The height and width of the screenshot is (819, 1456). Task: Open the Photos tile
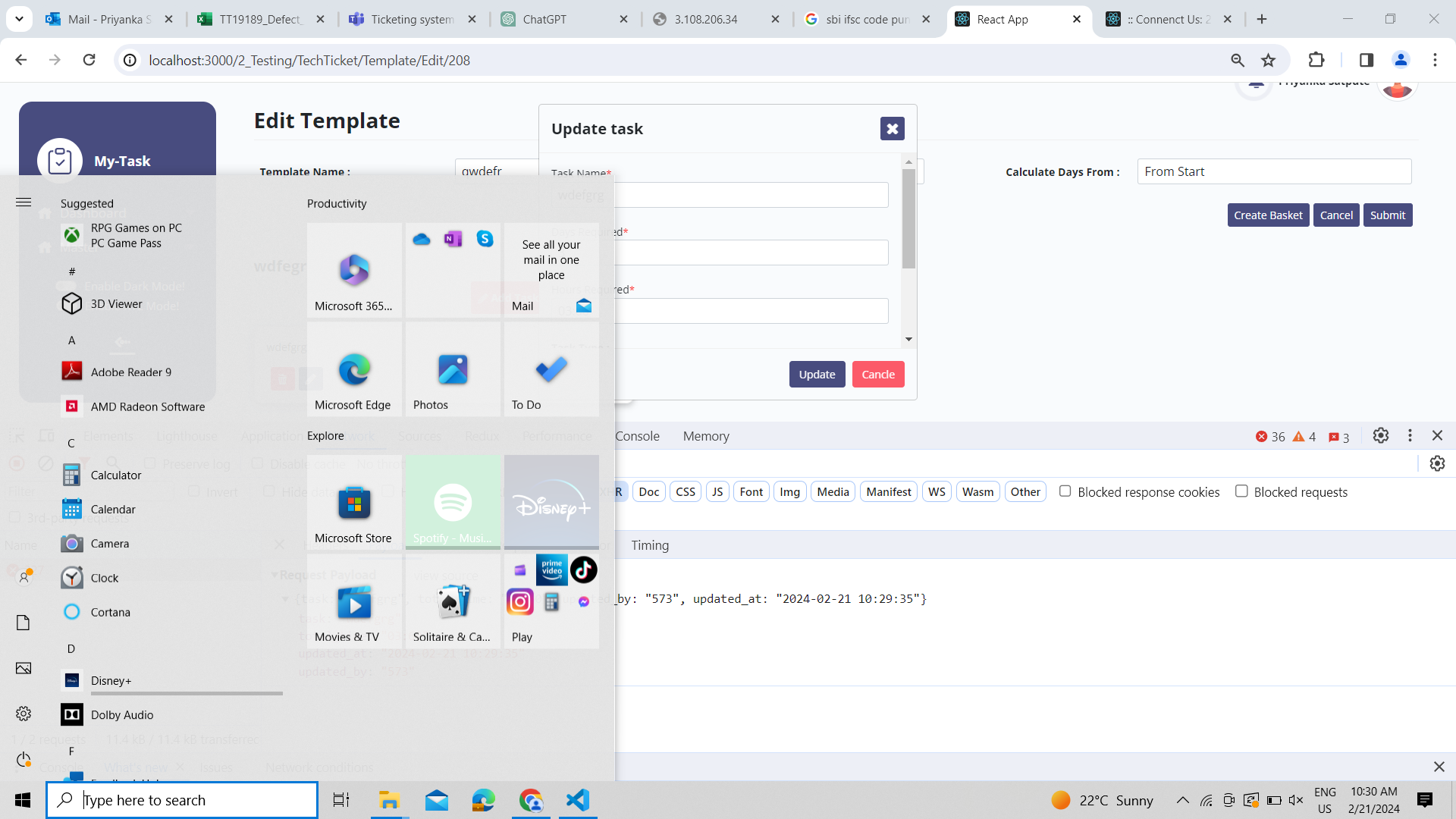click(453, 369)
